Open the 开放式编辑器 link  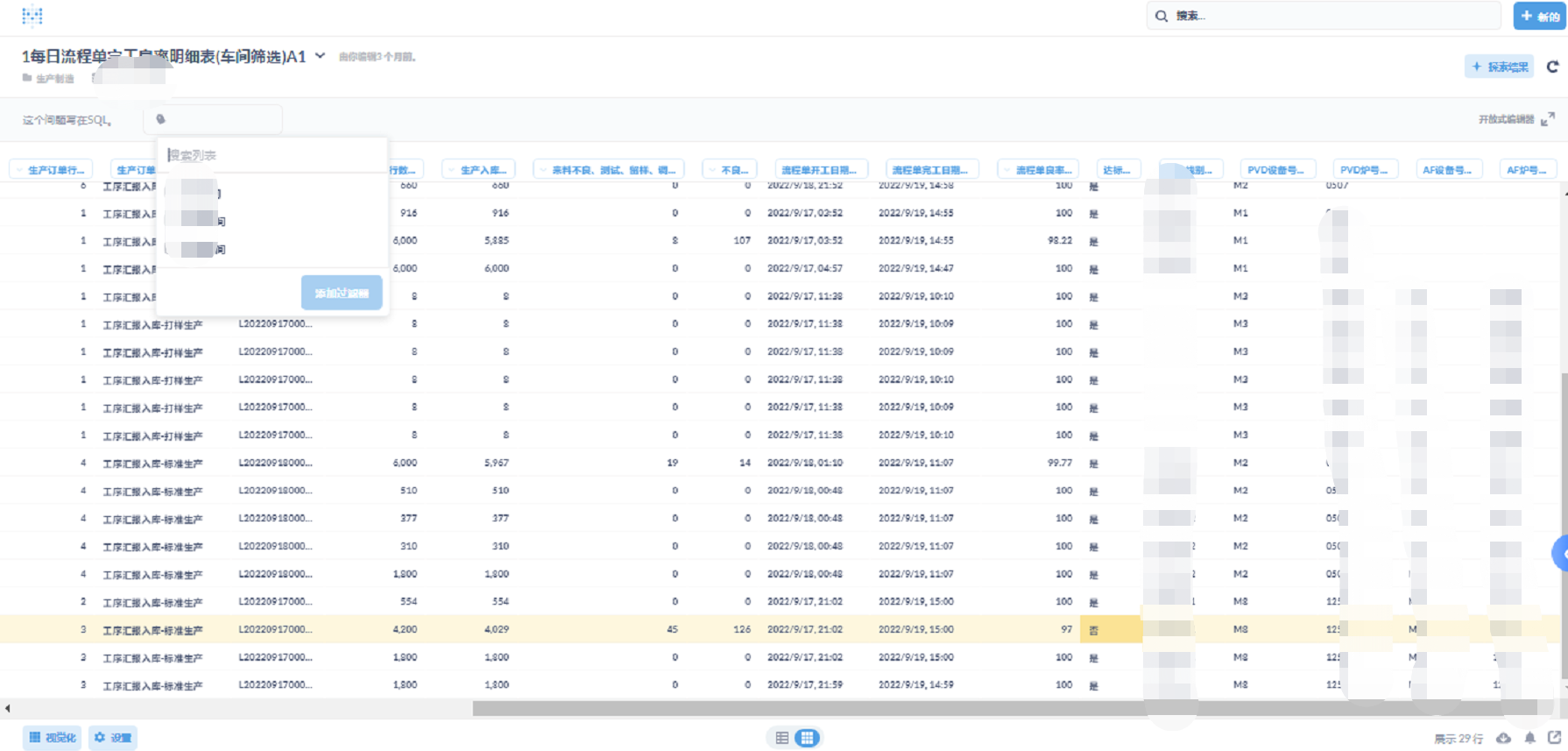(1506, 119)
